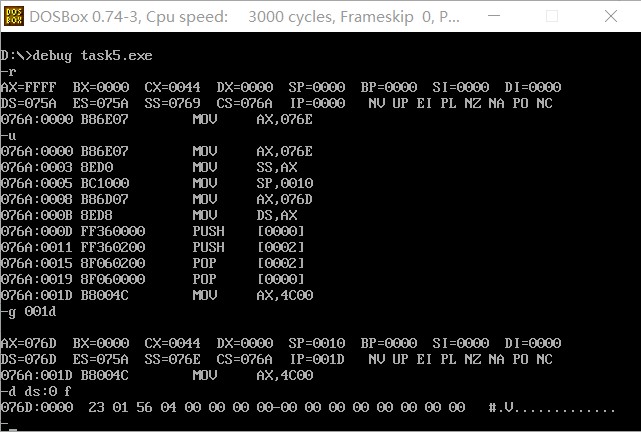641x432 pixels.
Task: Click the POP [0000] instruction line
Action: 153,279
